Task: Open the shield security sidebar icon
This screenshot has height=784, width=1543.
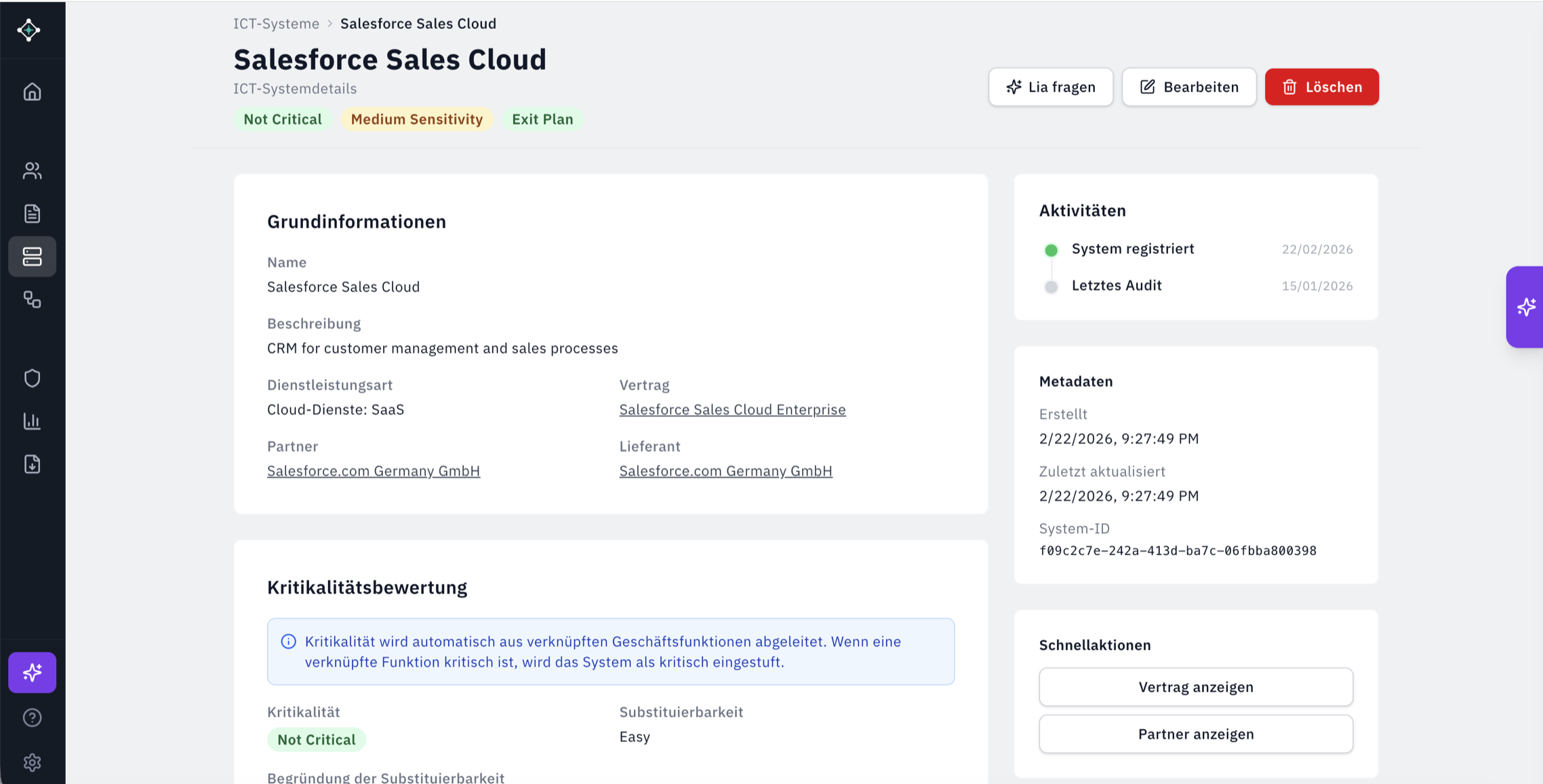Action: pyautogui.click(x=32, y=378)
